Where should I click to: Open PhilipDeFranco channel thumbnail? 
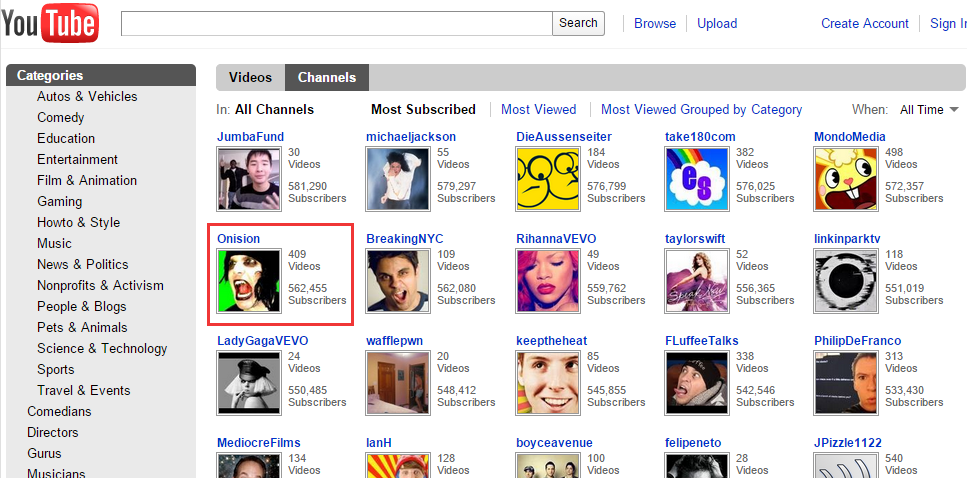pos(846,383)
